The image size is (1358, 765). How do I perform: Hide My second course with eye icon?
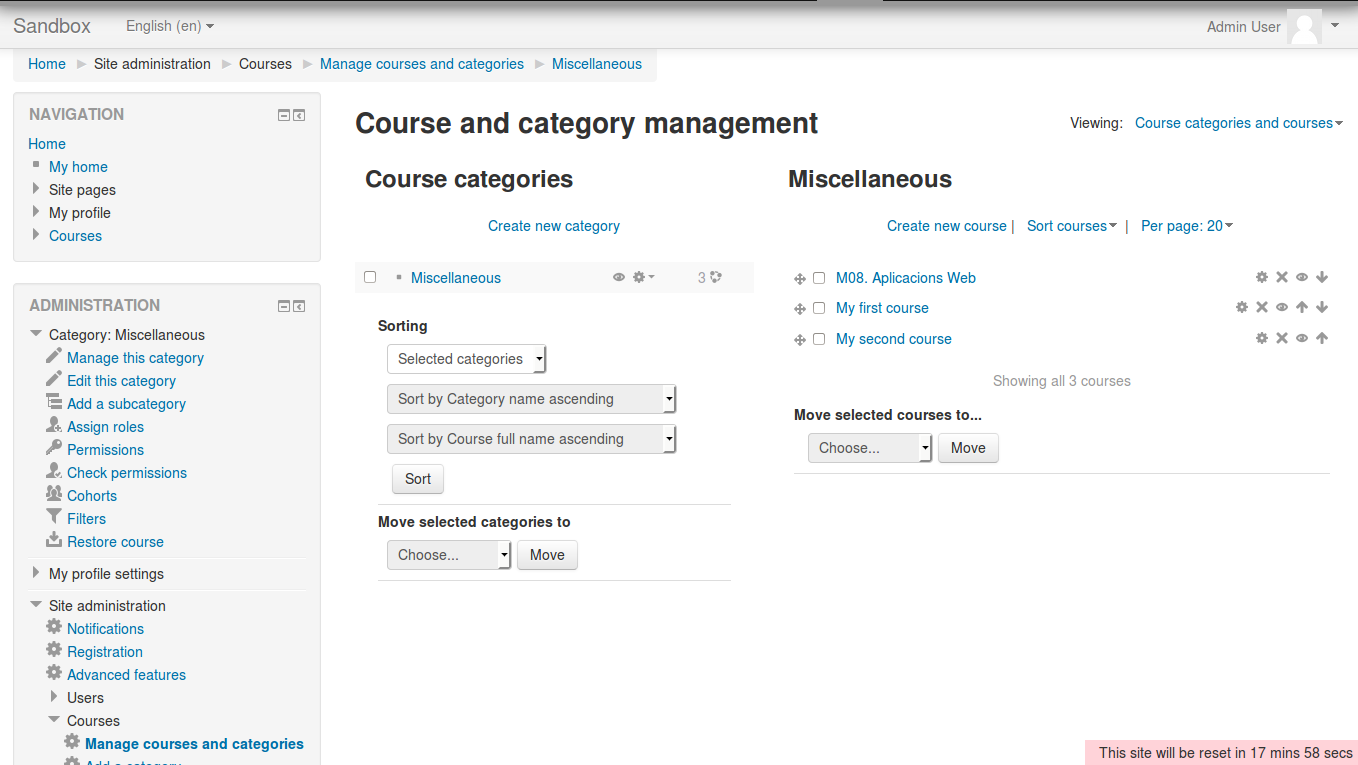tap(1302, 339)
